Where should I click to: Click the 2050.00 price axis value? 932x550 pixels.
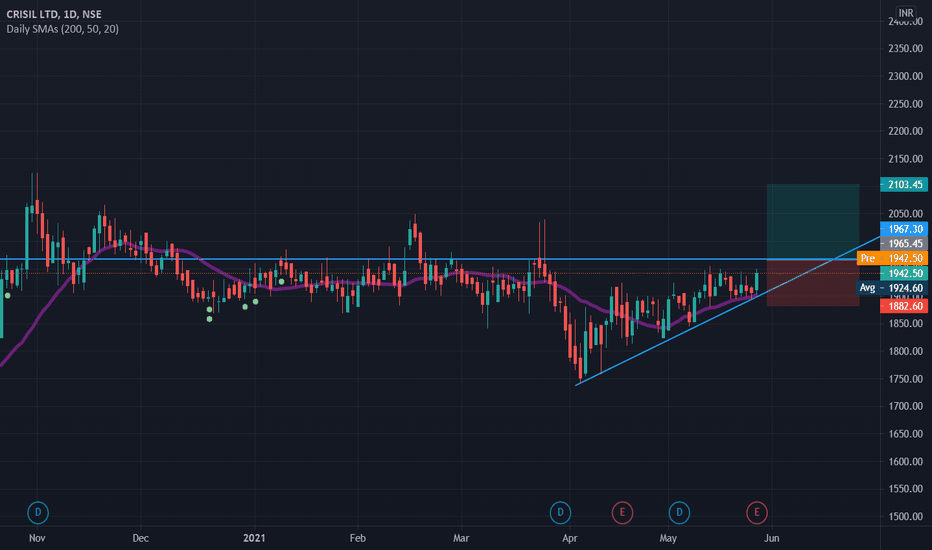click(x=905, y=213)
